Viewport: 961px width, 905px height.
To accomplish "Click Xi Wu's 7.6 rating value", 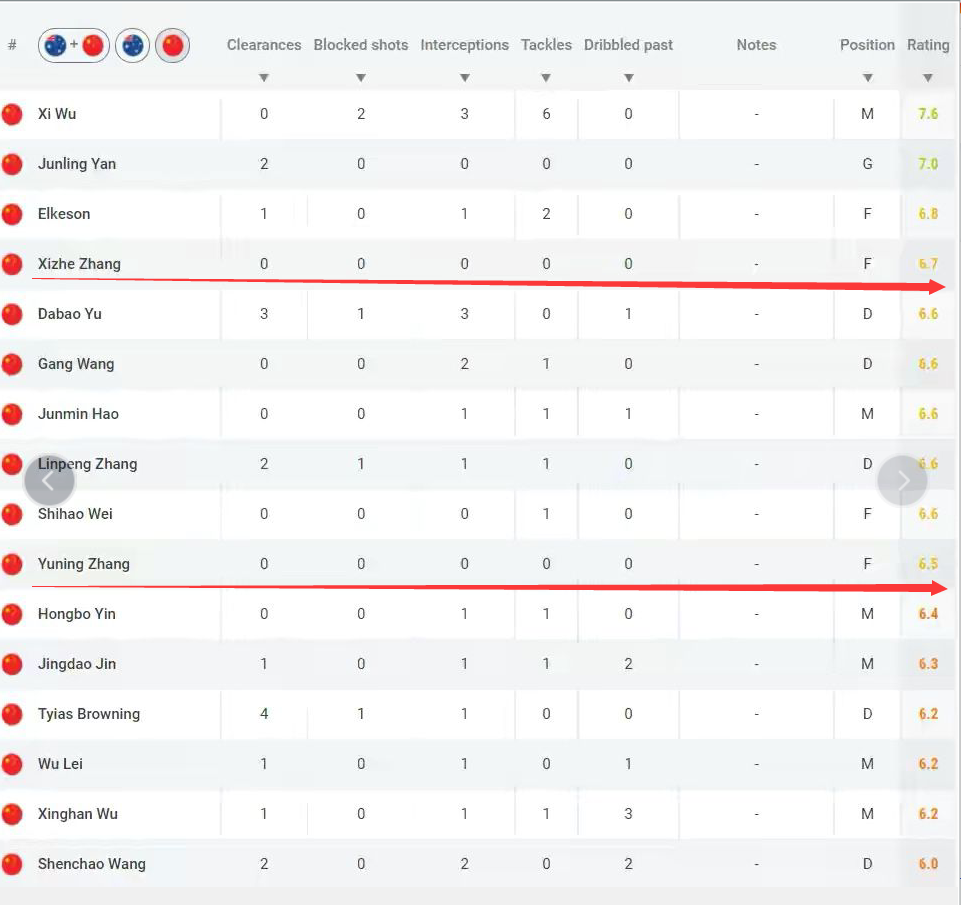I will (x=928, y=114).
